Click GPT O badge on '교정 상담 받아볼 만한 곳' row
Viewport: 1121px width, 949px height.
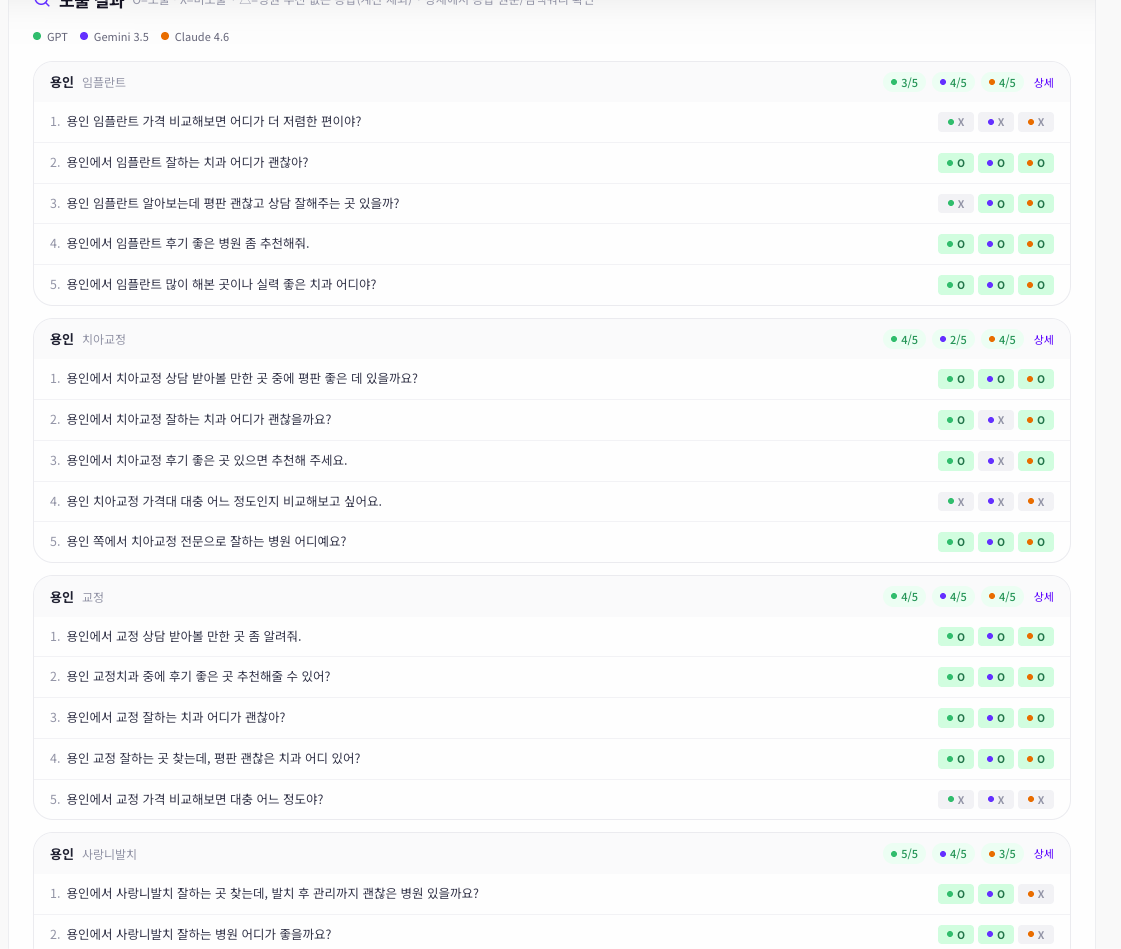pos(955,636)
